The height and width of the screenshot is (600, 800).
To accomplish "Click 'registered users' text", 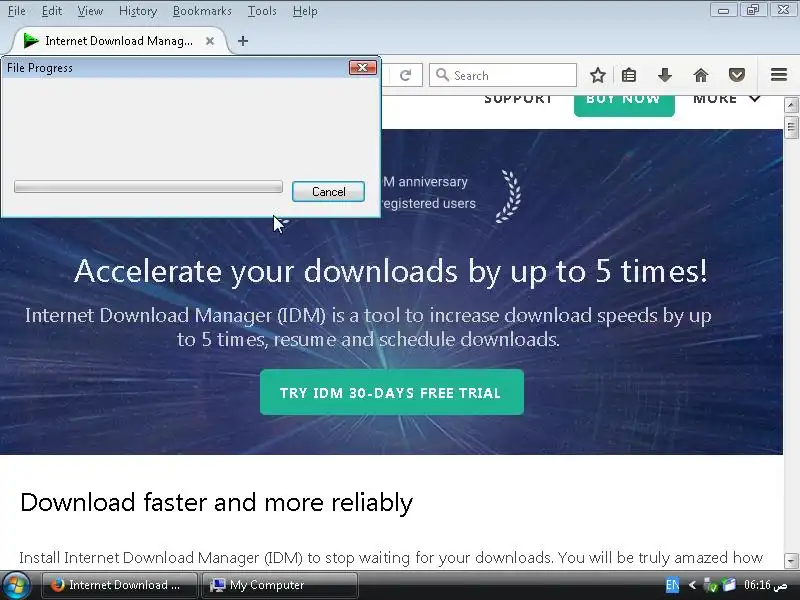I will [429, 204].
